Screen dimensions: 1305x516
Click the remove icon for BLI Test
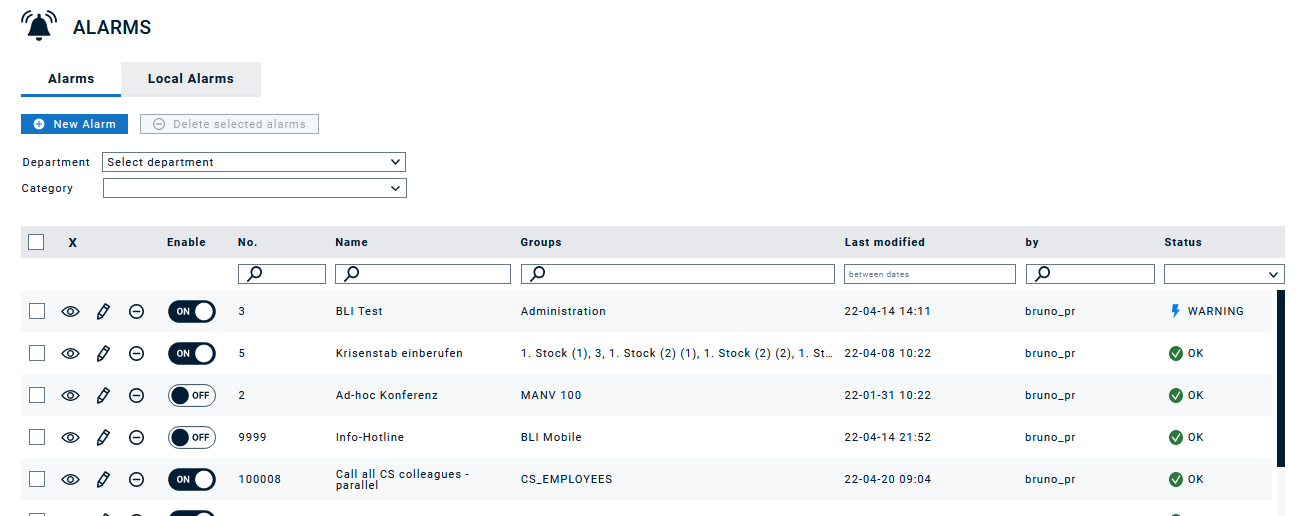coord(137,311)
